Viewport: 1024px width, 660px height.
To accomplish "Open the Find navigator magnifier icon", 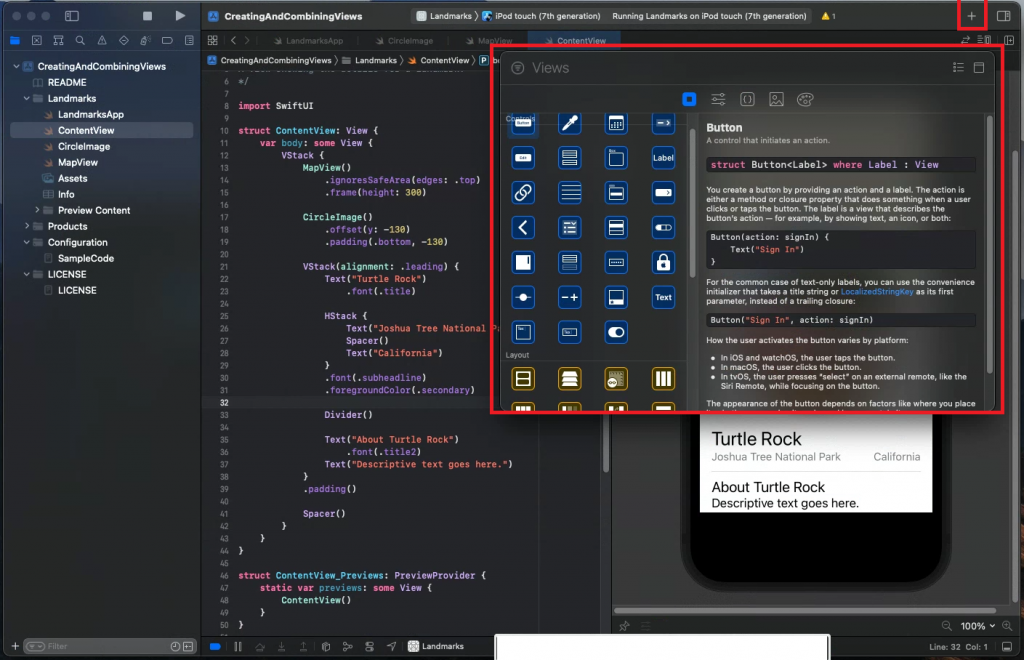I will point(80,40).
